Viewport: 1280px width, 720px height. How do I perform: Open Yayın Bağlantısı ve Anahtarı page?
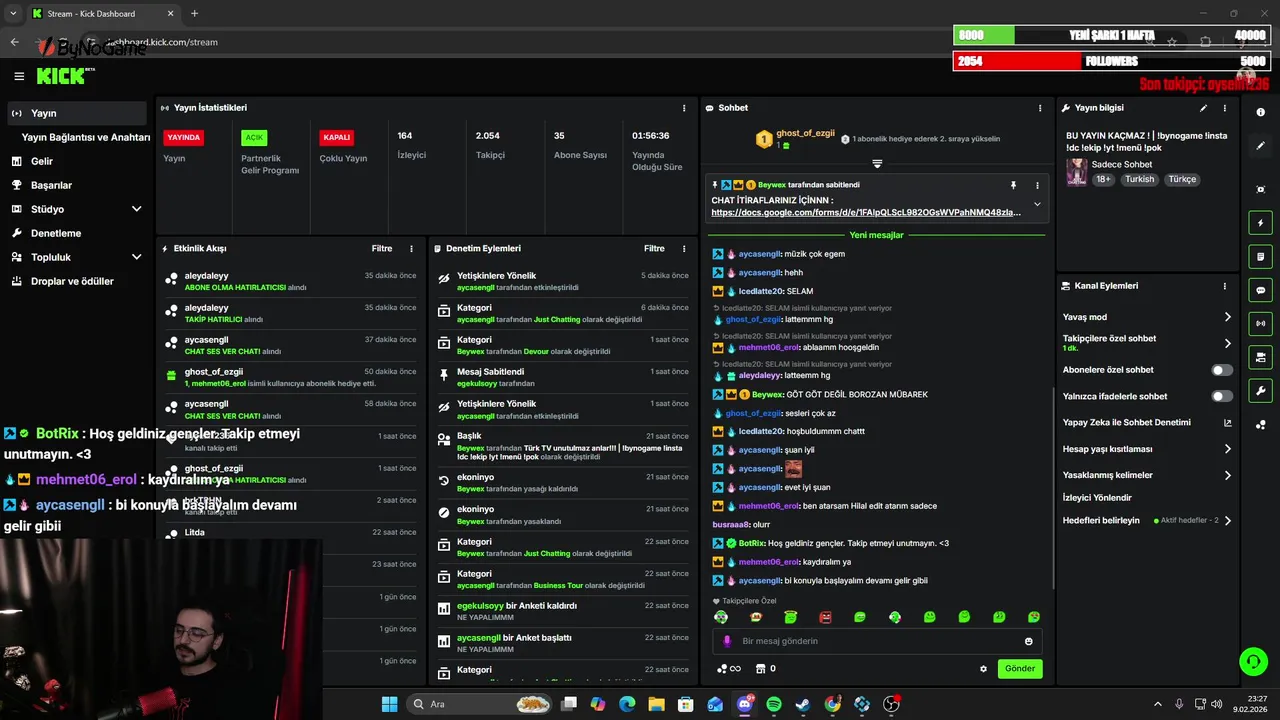[85, 137]
